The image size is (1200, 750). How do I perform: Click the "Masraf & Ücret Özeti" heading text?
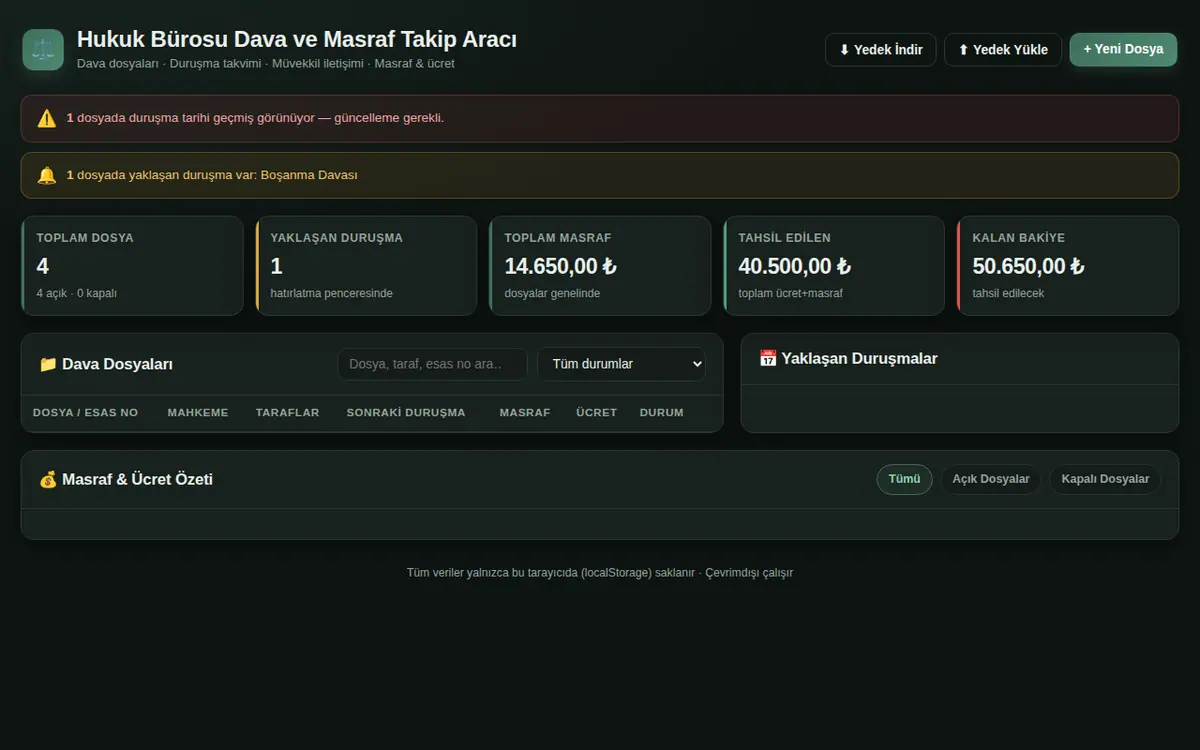point(137,479)
